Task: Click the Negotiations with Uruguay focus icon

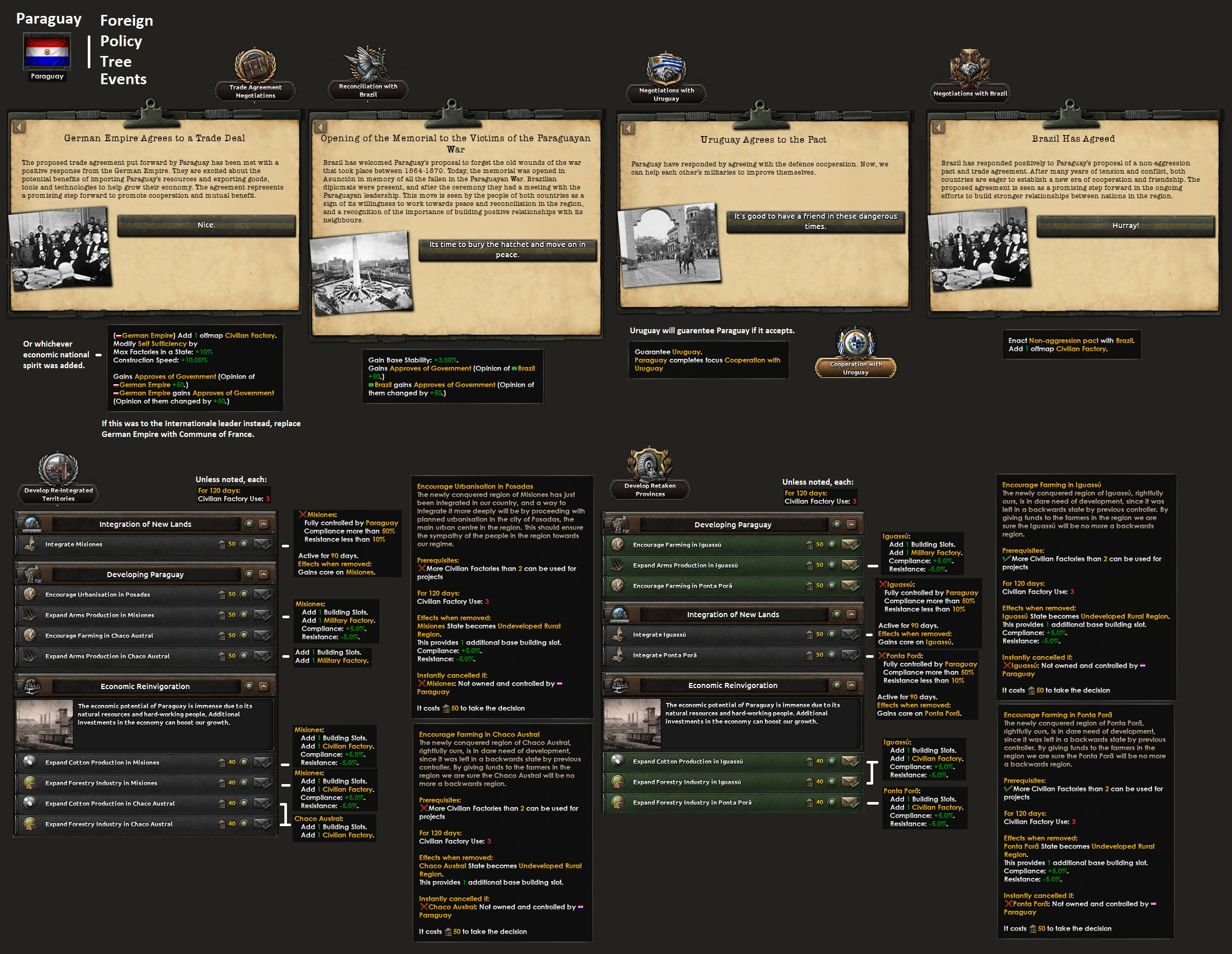Action: [666, 69]
